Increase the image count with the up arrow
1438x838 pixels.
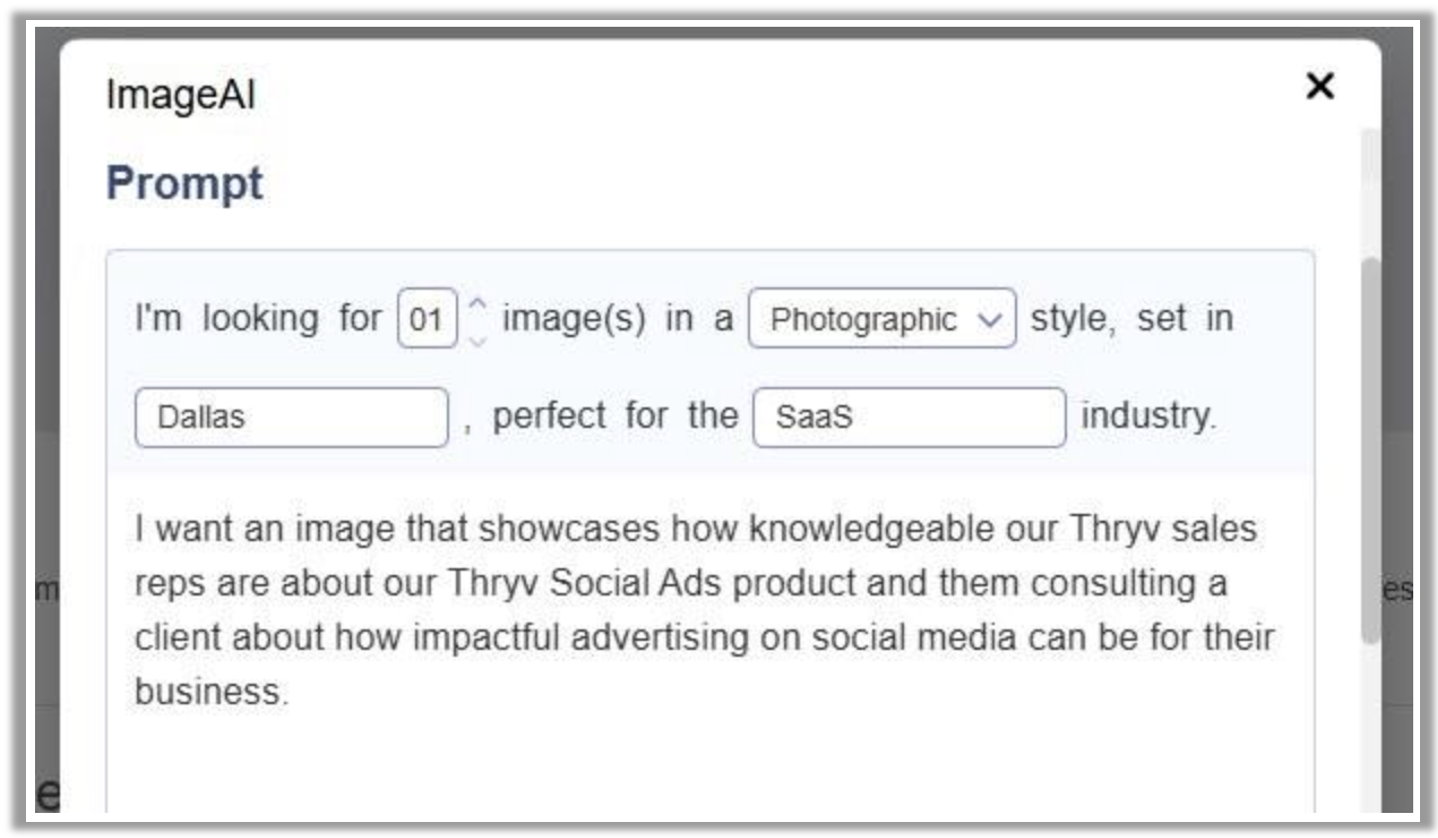click(x=478, y=303)
